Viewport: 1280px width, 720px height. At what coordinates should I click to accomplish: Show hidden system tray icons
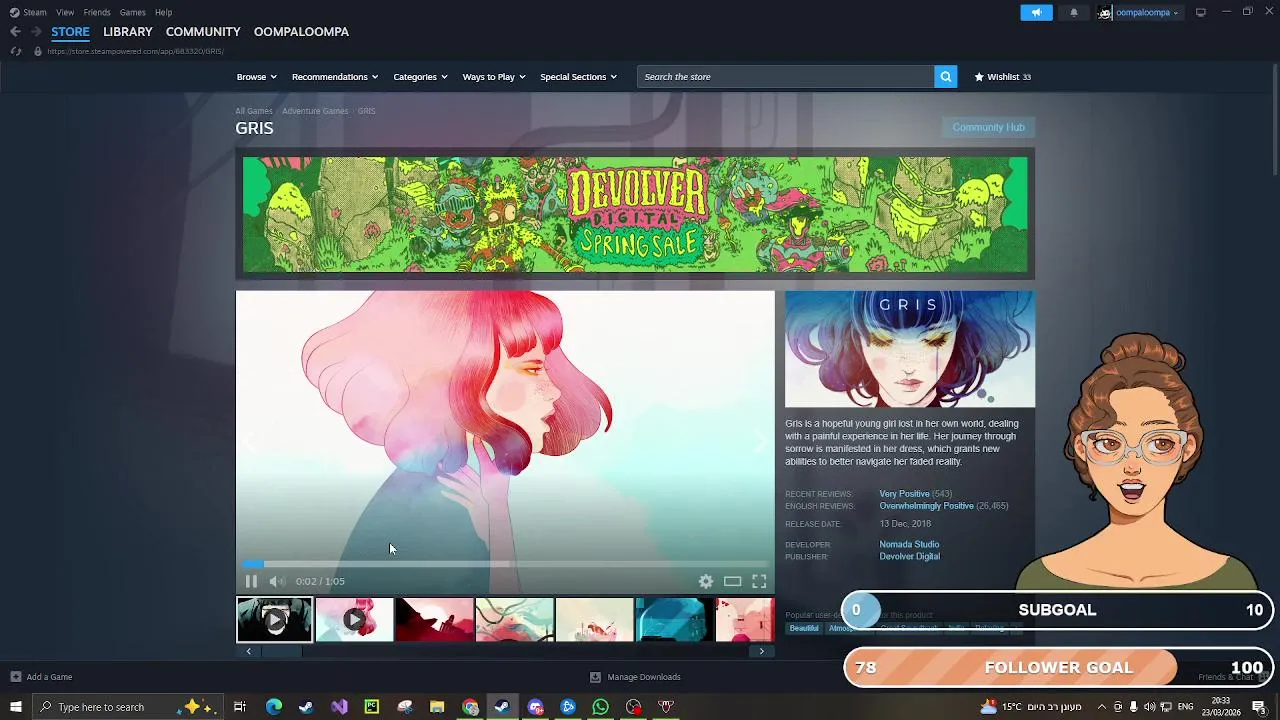click(x=1101, y=707)
